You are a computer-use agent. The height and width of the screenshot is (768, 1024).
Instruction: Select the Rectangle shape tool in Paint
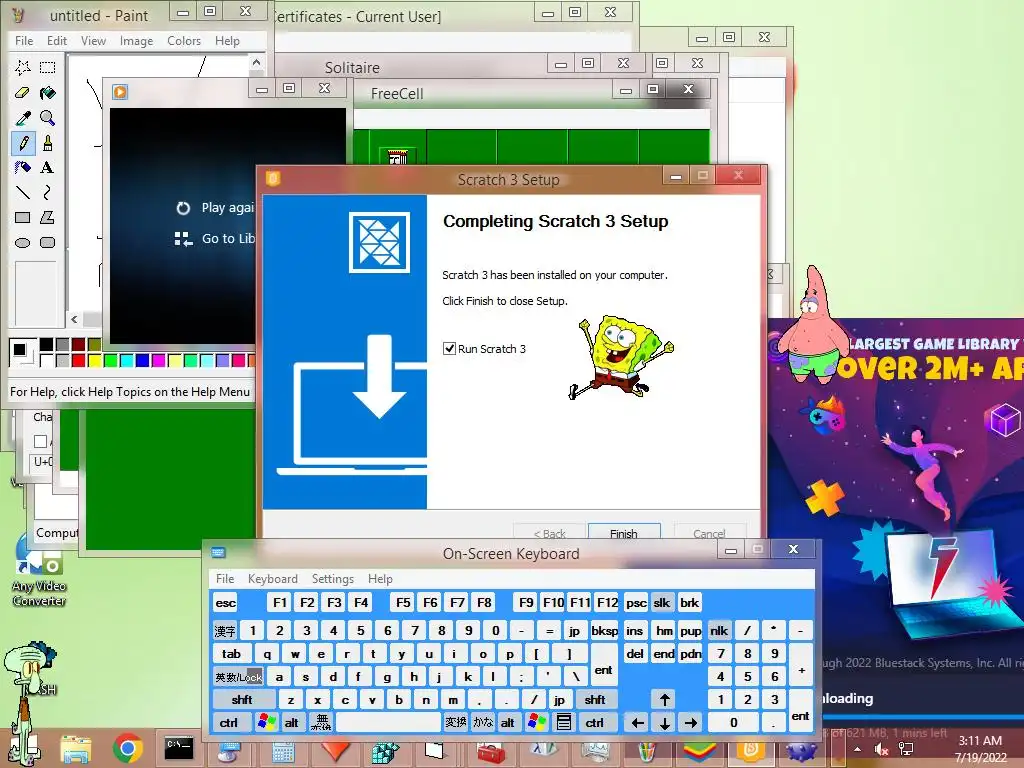pos(23,217)
